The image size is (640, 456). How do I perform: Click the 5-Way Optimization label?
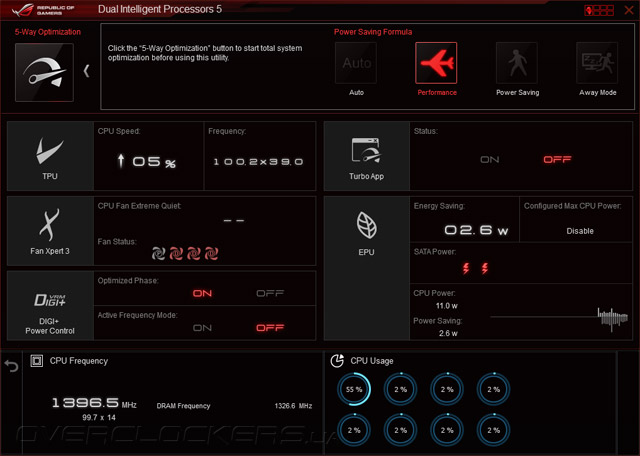click(x=48, y=32)
